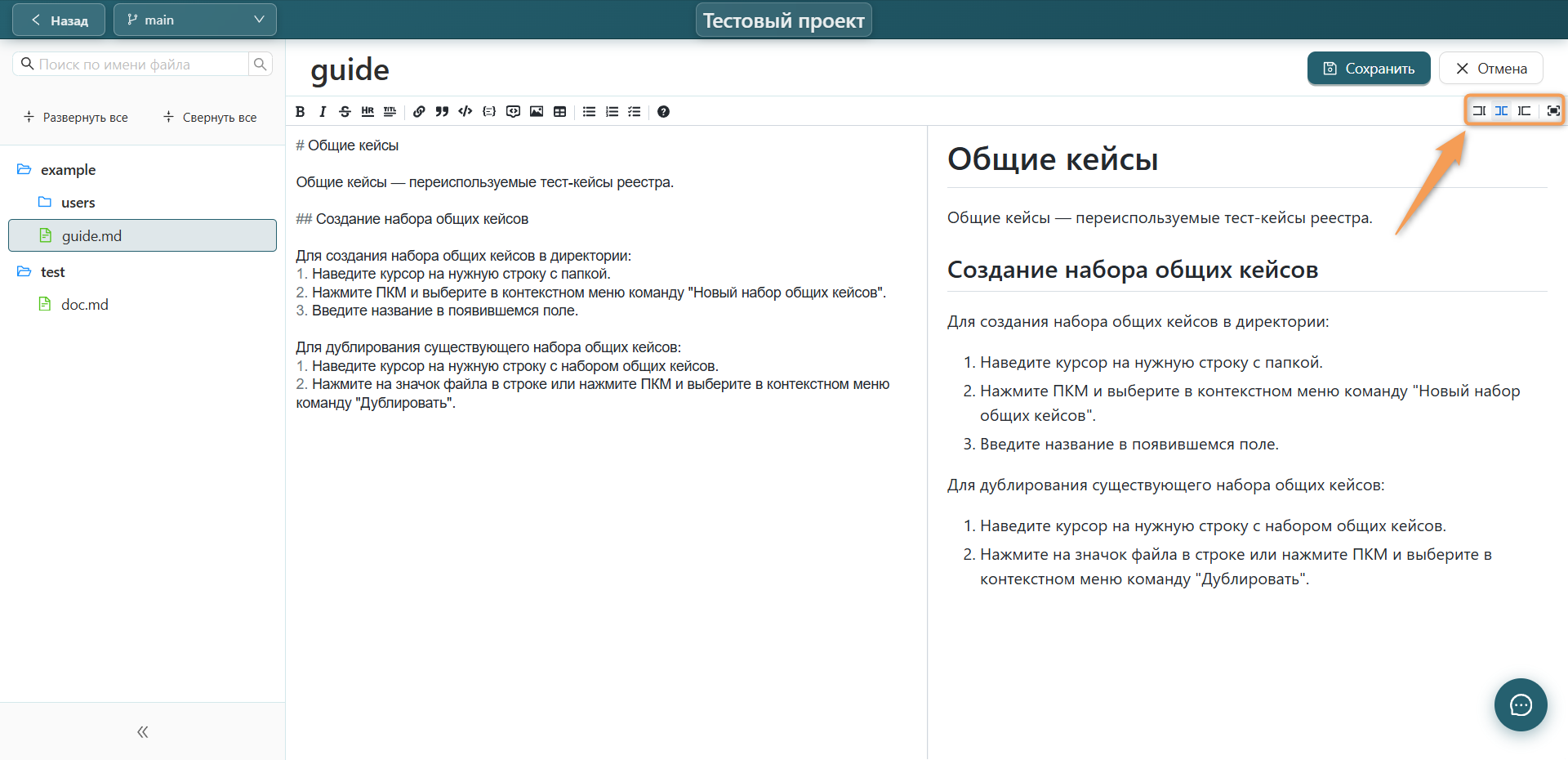Screen dimensions: 1568x760
Task: Apply italic formatting
Action: [323, 112]
